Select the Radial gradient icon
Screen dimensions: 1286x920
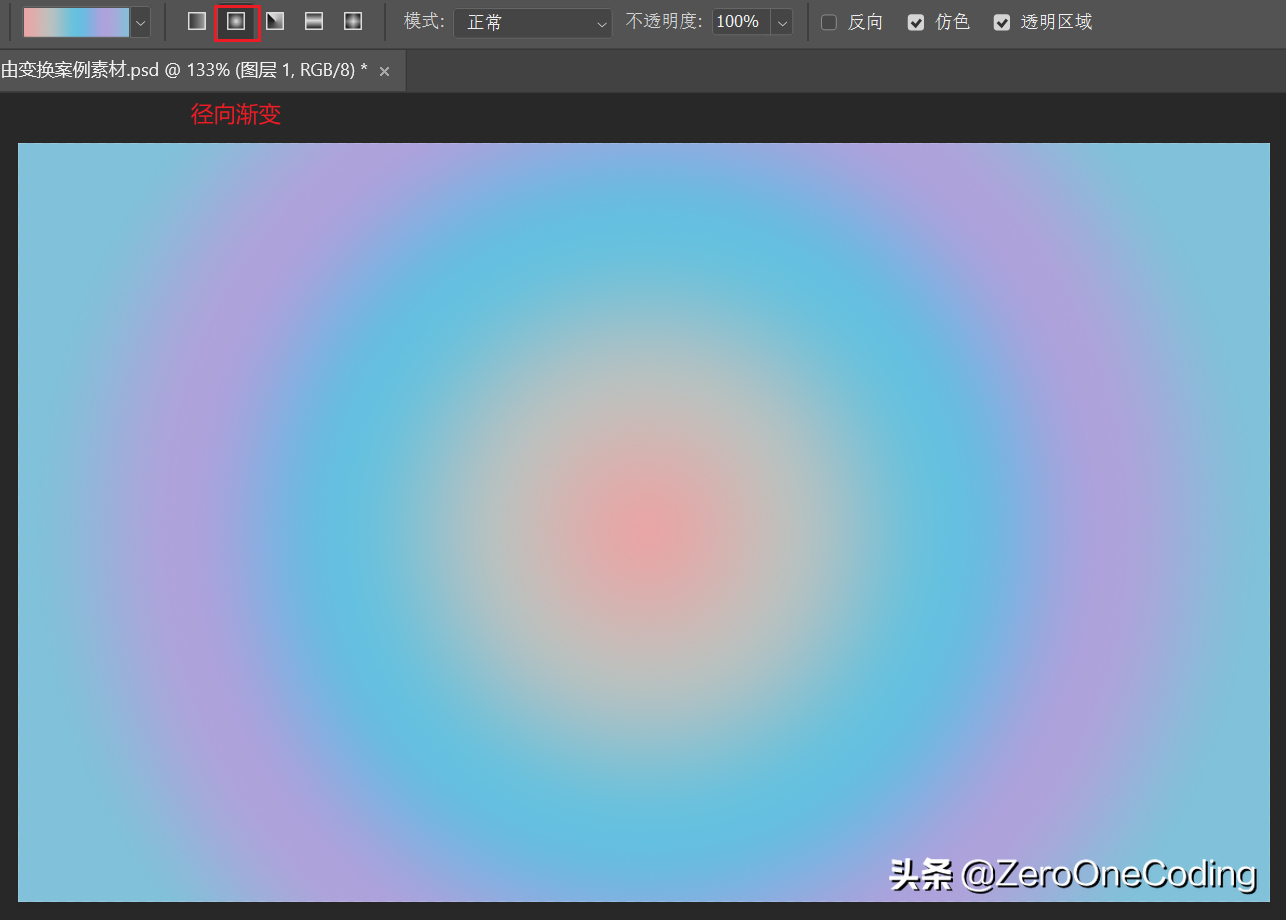pos(236,21)
